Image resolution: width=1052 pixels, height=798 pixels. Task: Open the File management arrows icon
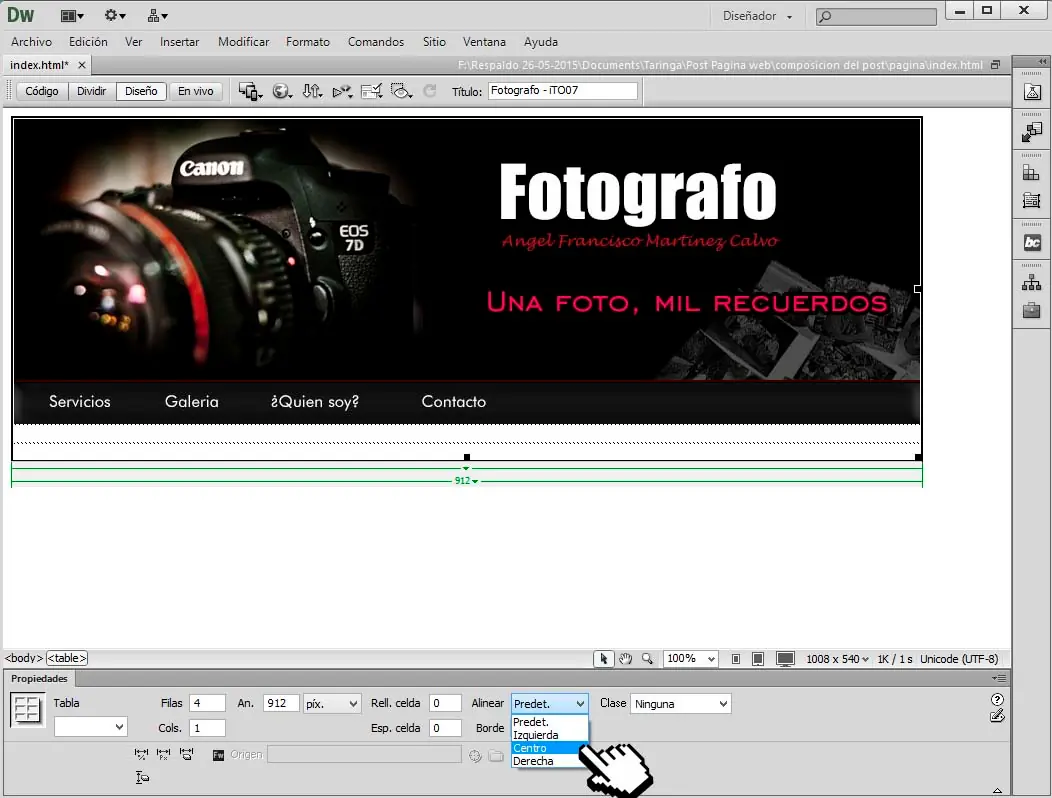pyautogui.click(x=312, y=91)
